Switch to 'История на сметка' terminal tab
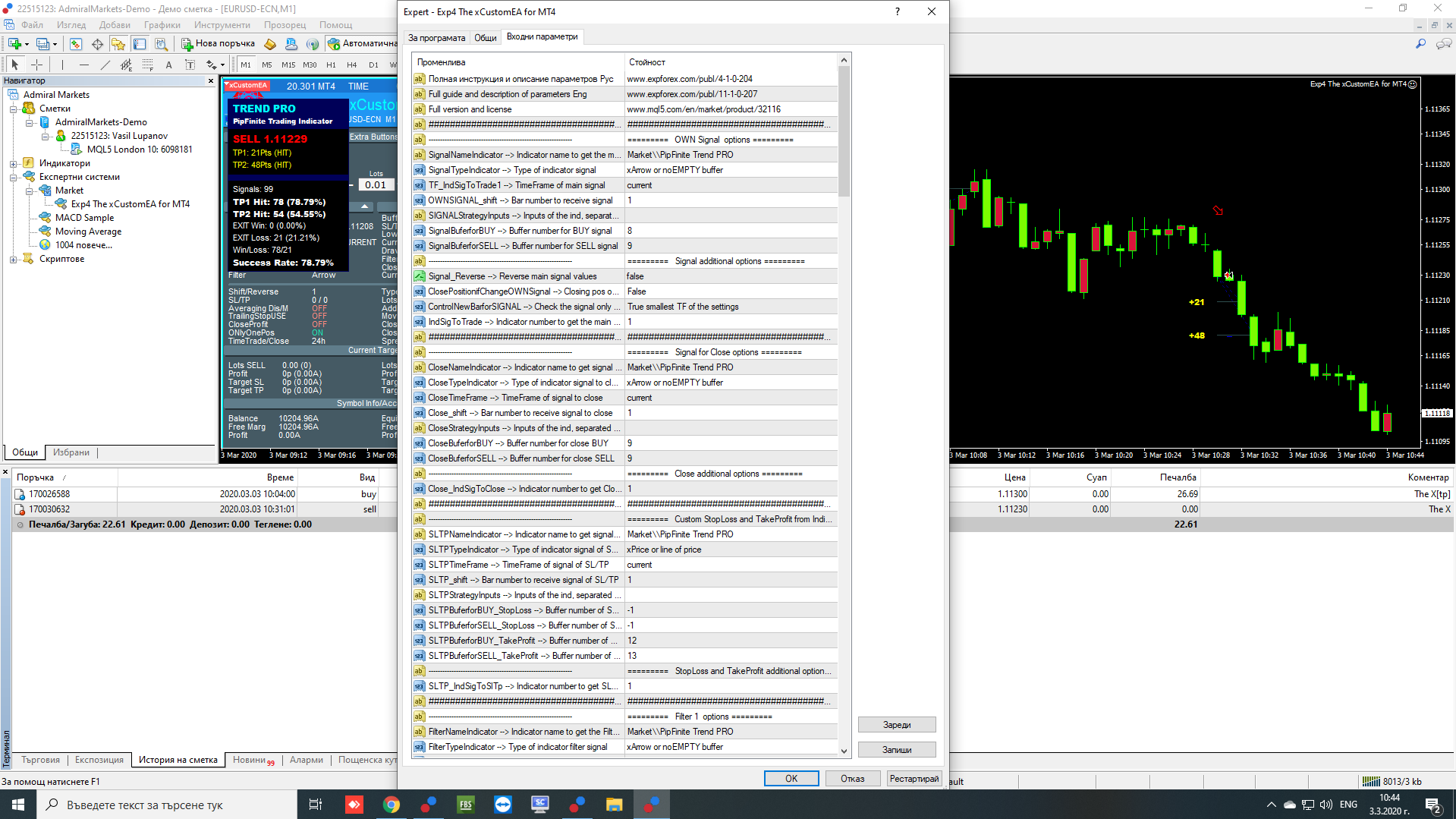1456x819 pixels. (x=178, y=760)
